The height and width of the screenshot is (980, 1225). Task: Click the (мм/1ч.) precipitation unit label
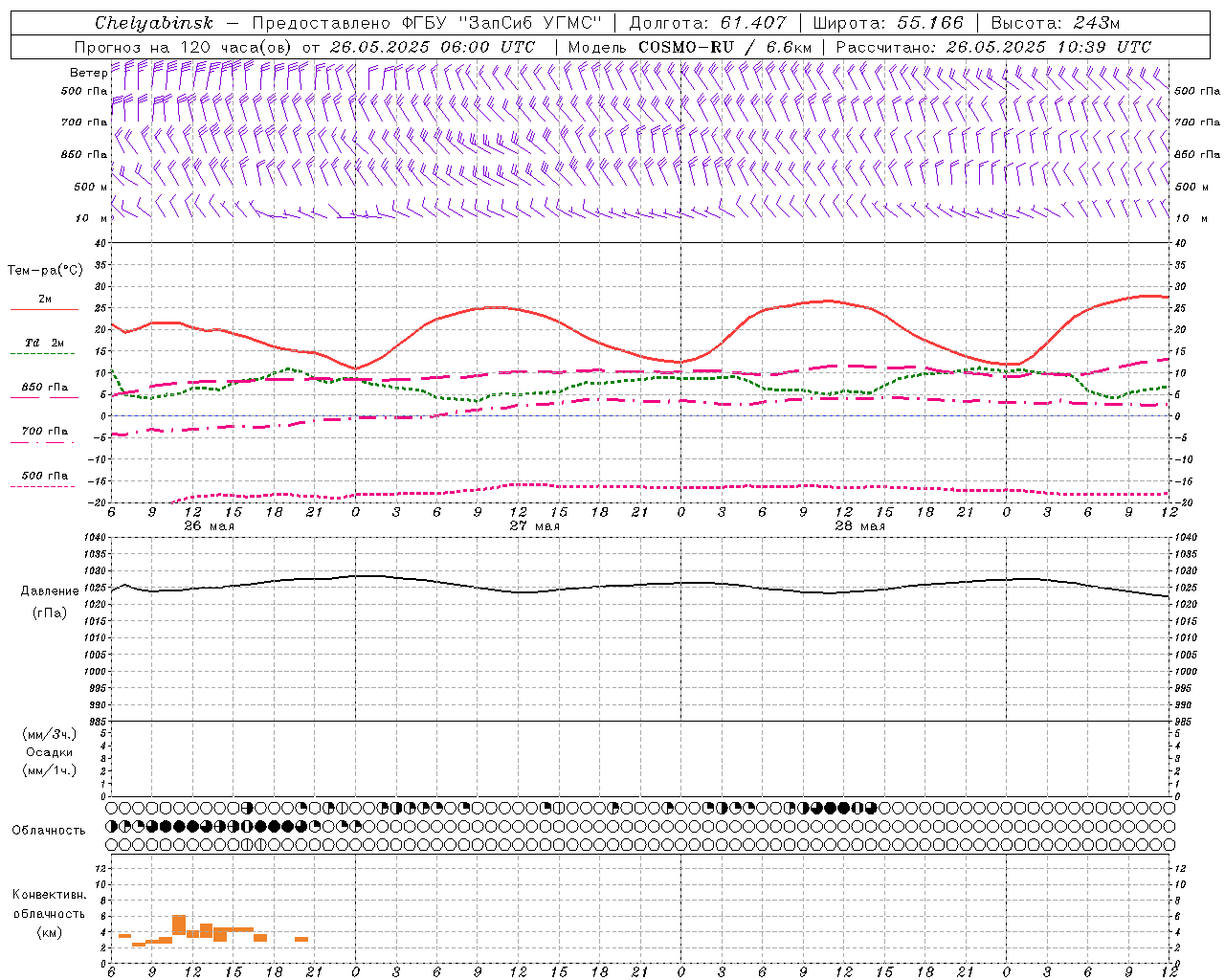click(50, 770)
